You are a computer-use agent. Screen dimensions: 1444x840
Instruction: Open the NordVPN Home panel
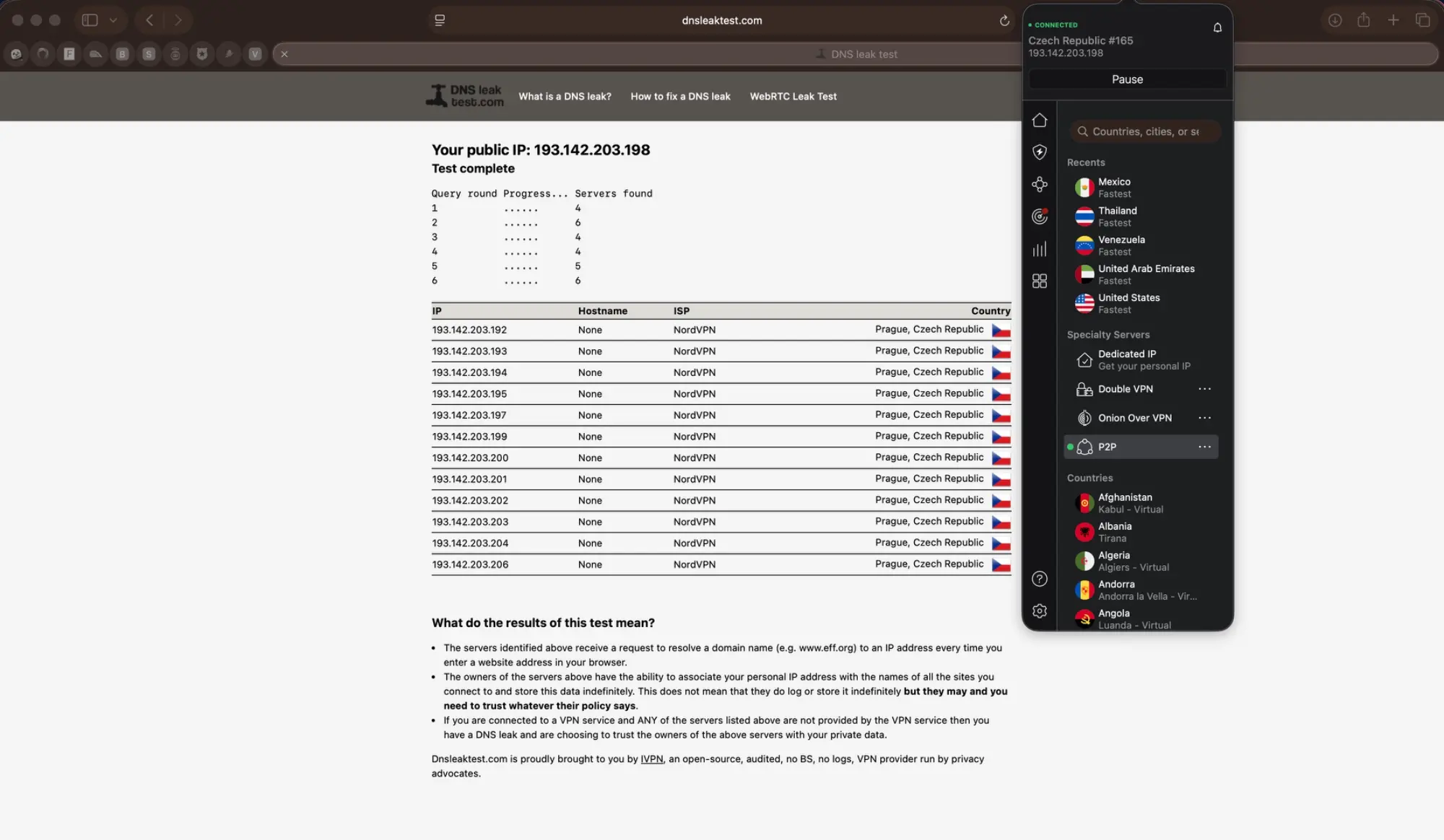tap(1040, 120)
